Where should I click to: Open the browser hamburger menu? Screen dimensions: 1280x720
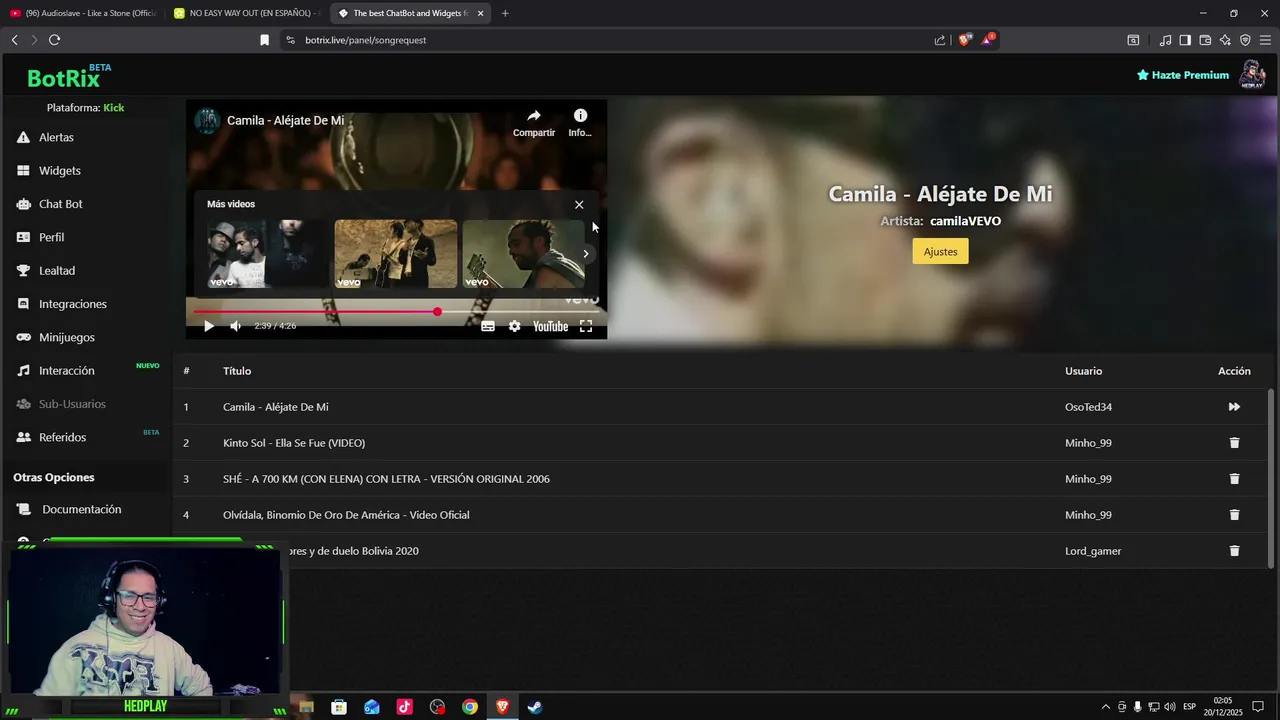point(1265,40)
